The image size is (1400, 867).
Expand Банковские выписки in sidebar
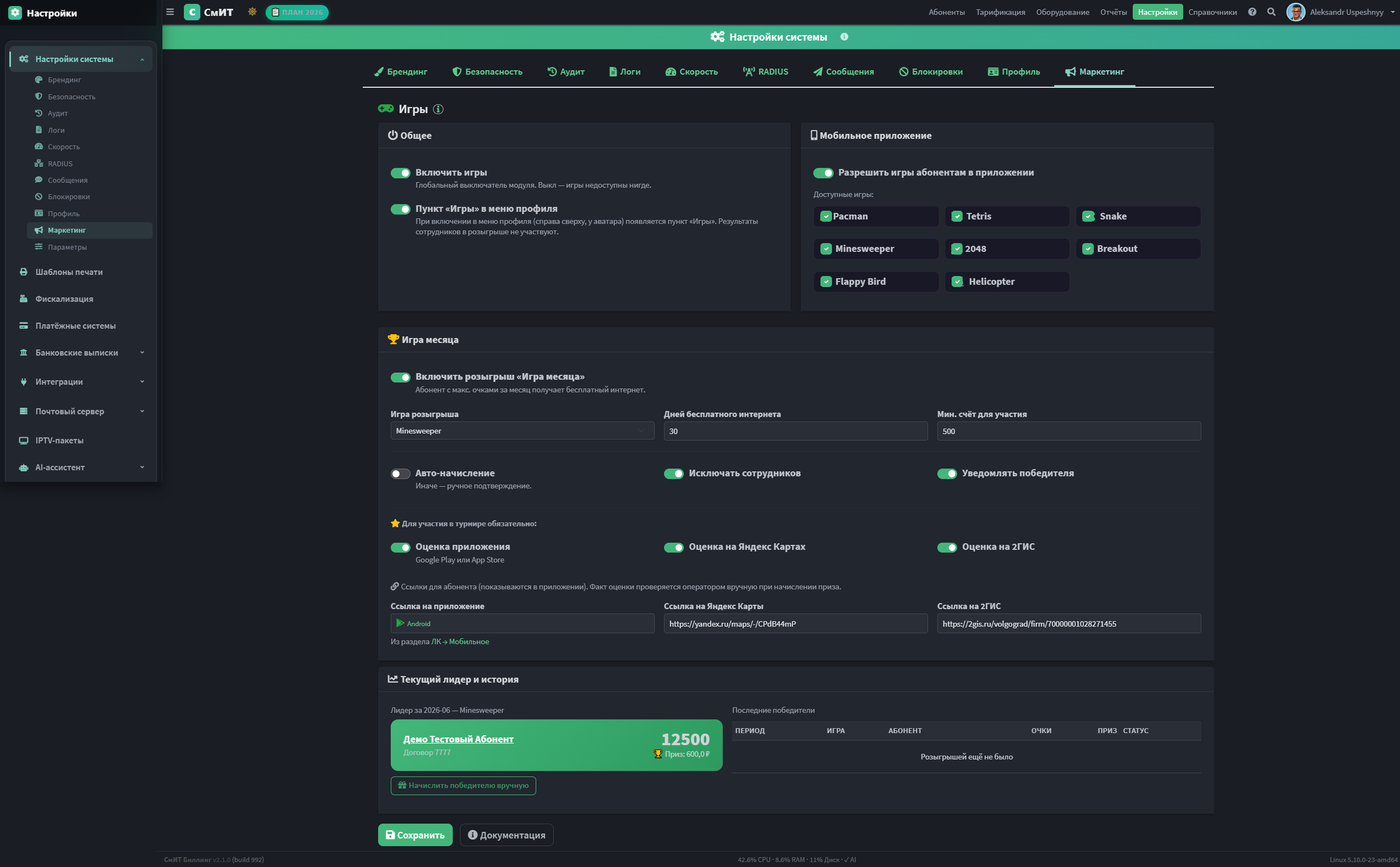(80, 353)
